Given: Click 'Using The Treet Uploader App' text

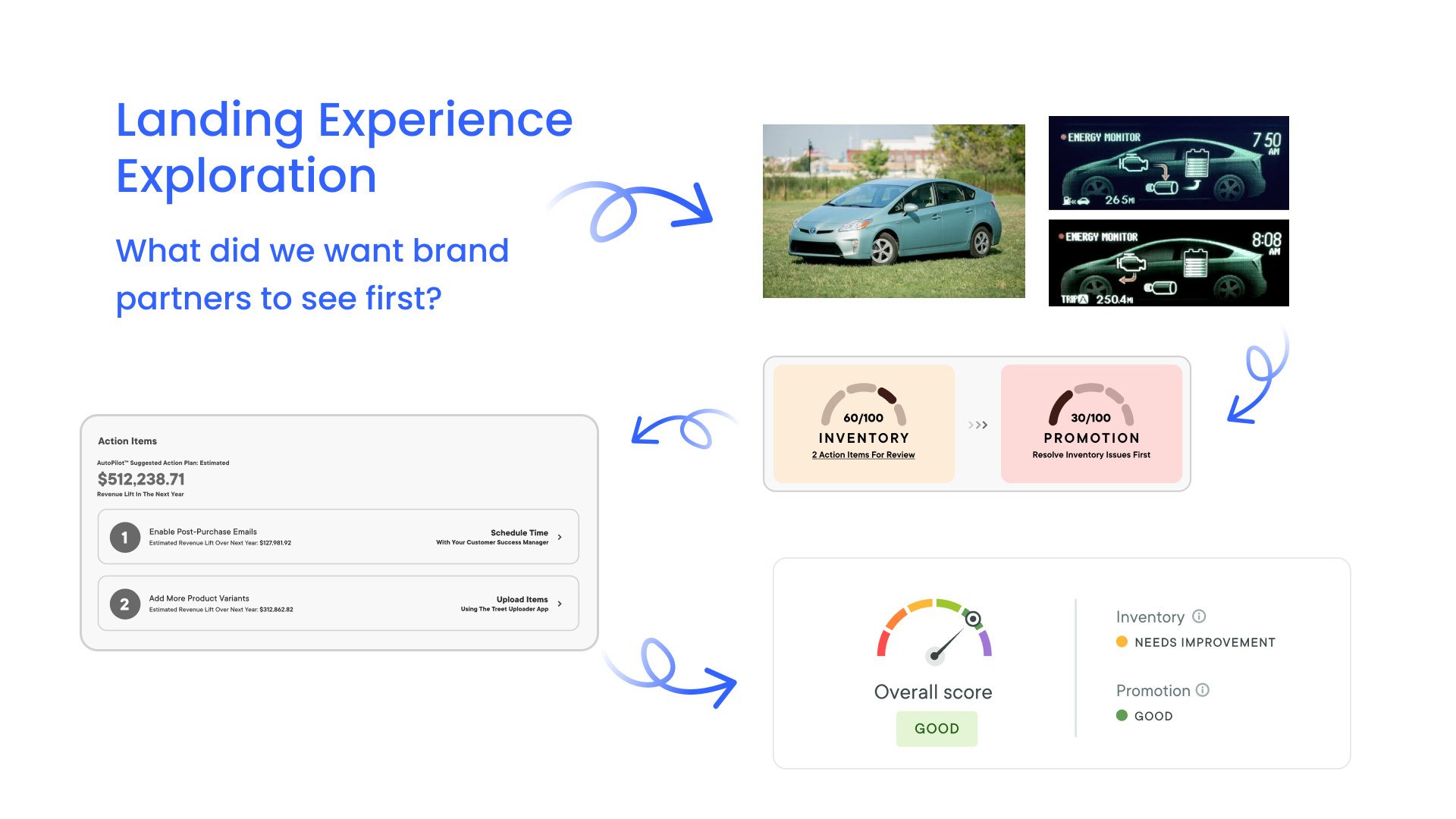Looking at the screenshot, I should click(504, 610).
